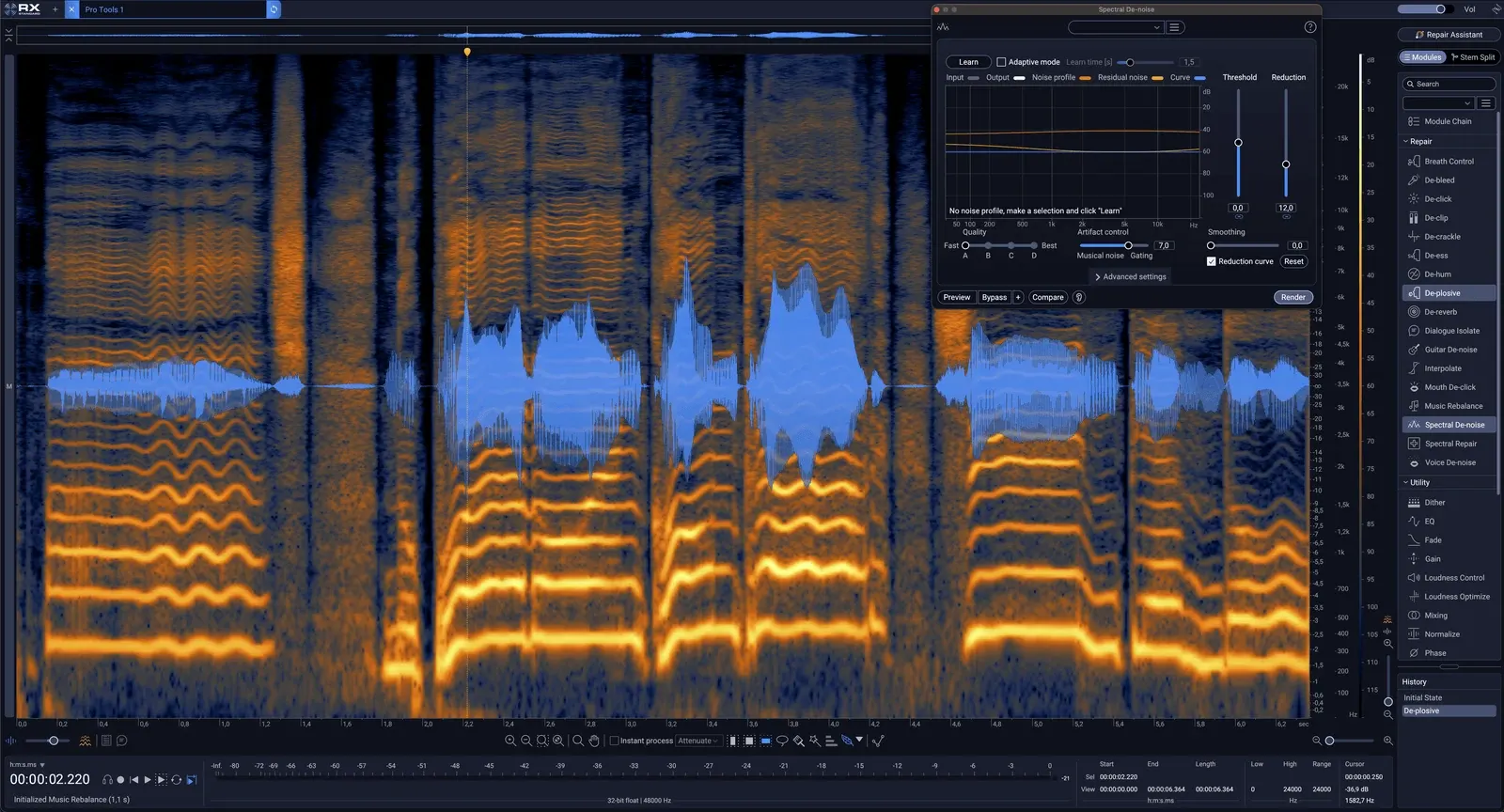Open the Music Rebalance module
Viewport: 1504px width, 812px height.
click(1449, 406)
